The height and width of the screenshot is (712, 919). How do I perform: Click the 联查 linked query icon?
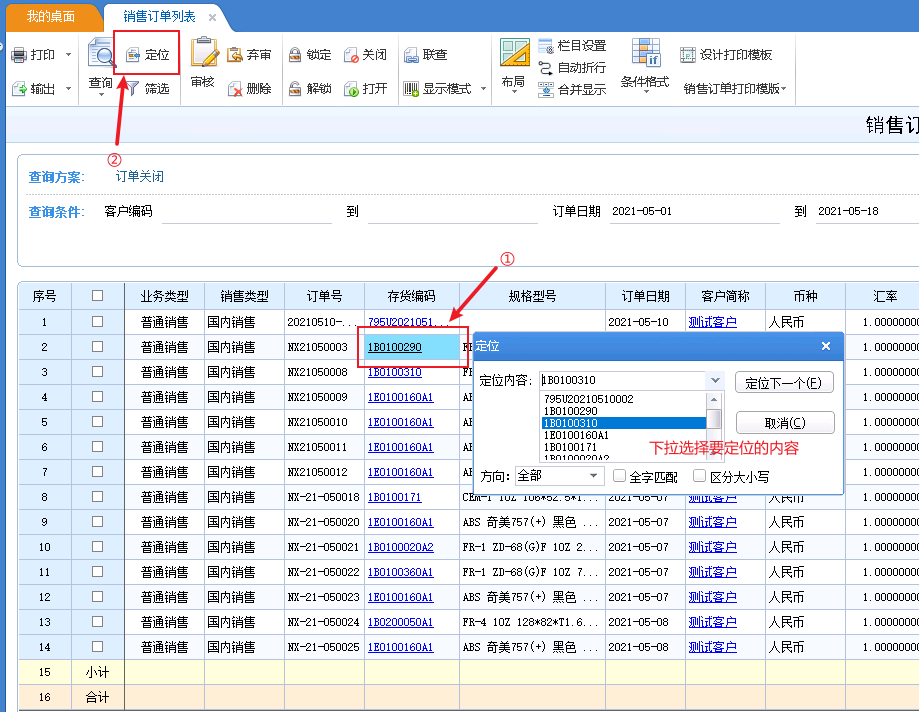(411, 55)
